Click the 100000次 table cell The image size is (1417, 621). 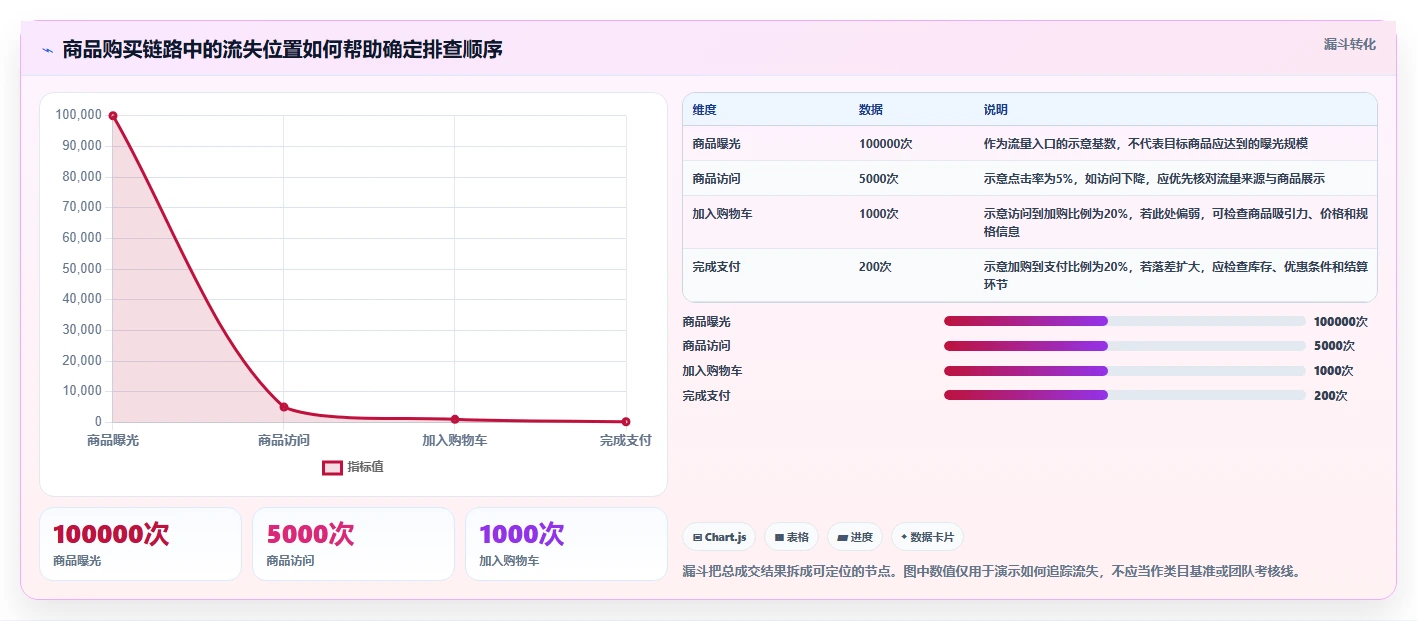point(886,144)
